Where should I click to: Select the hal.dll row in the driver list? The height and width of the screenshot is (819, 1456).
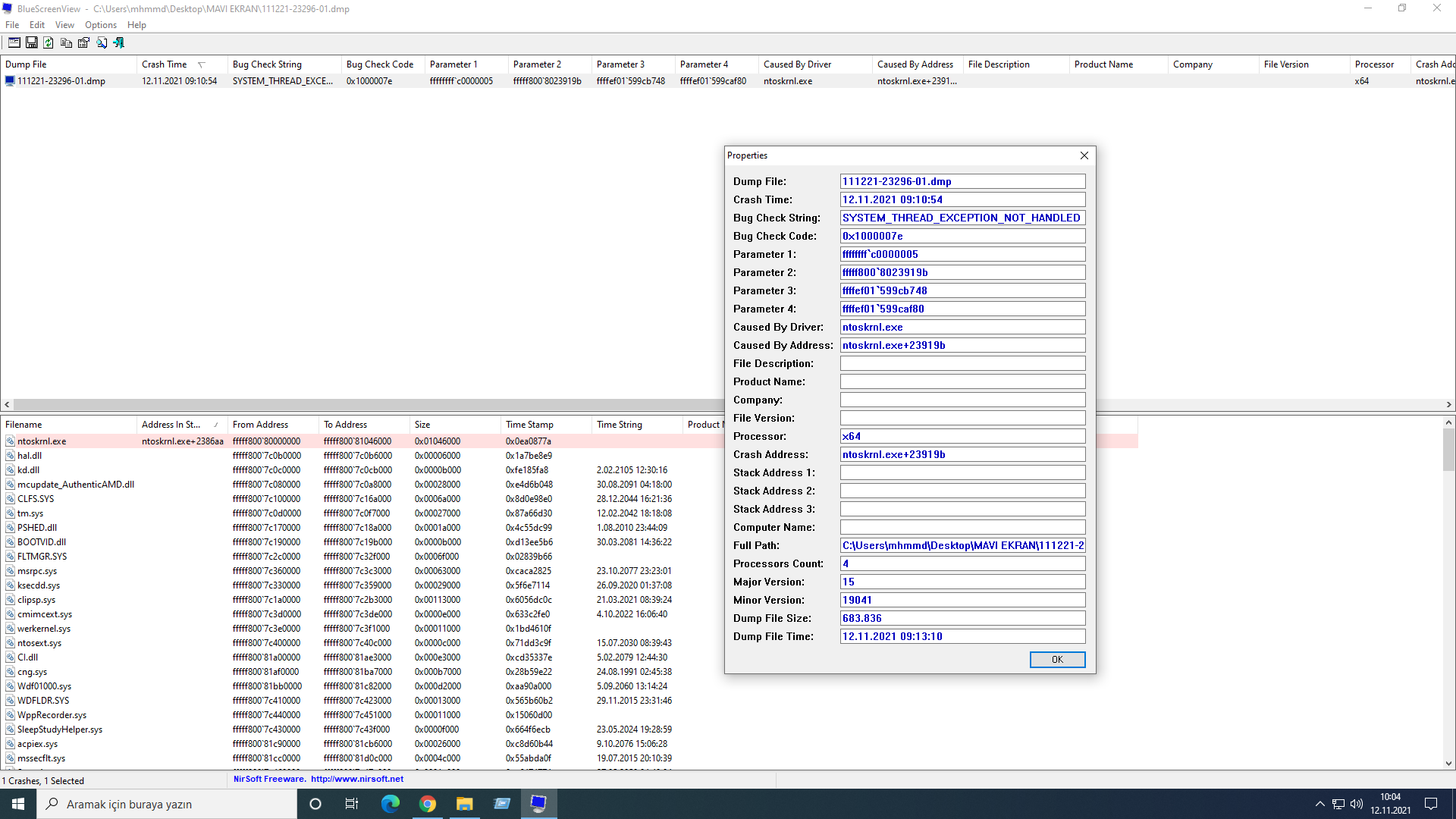coord(30,456)
